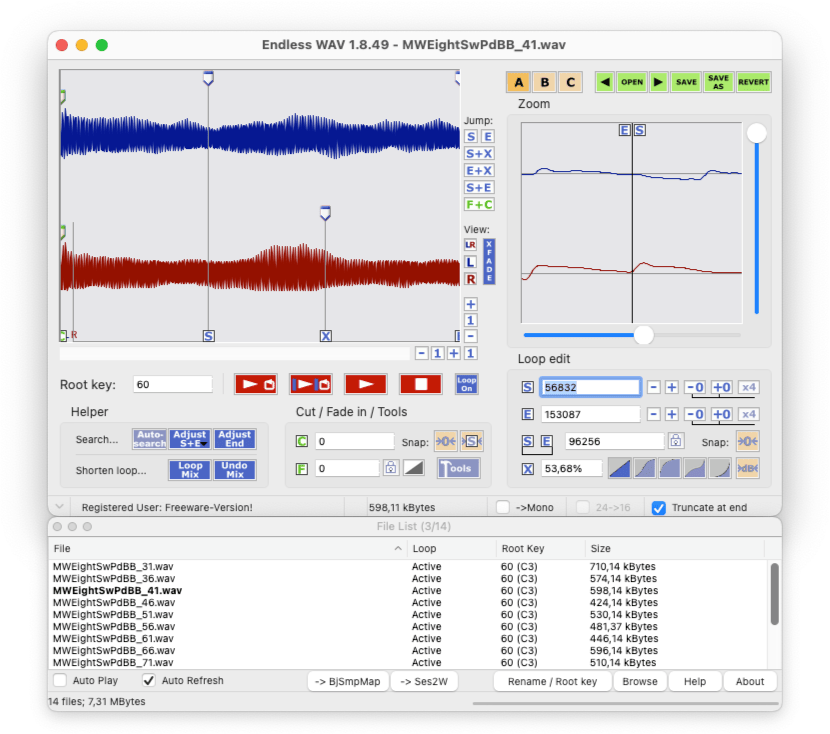Click the loop length field 96256
830x734 pixels.
614,441
